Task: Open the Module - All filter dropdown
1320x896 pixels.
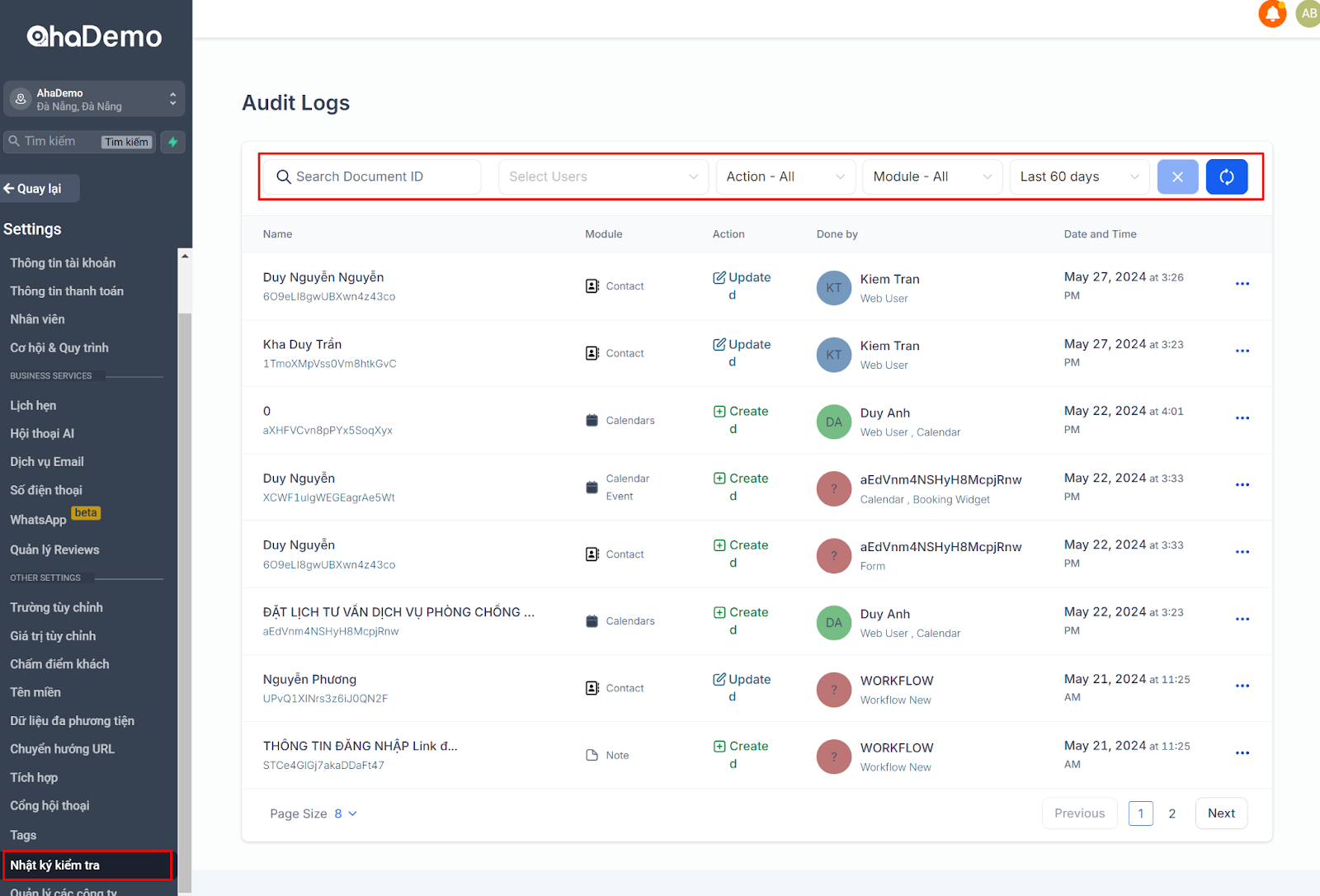Action: pos(932,177)
